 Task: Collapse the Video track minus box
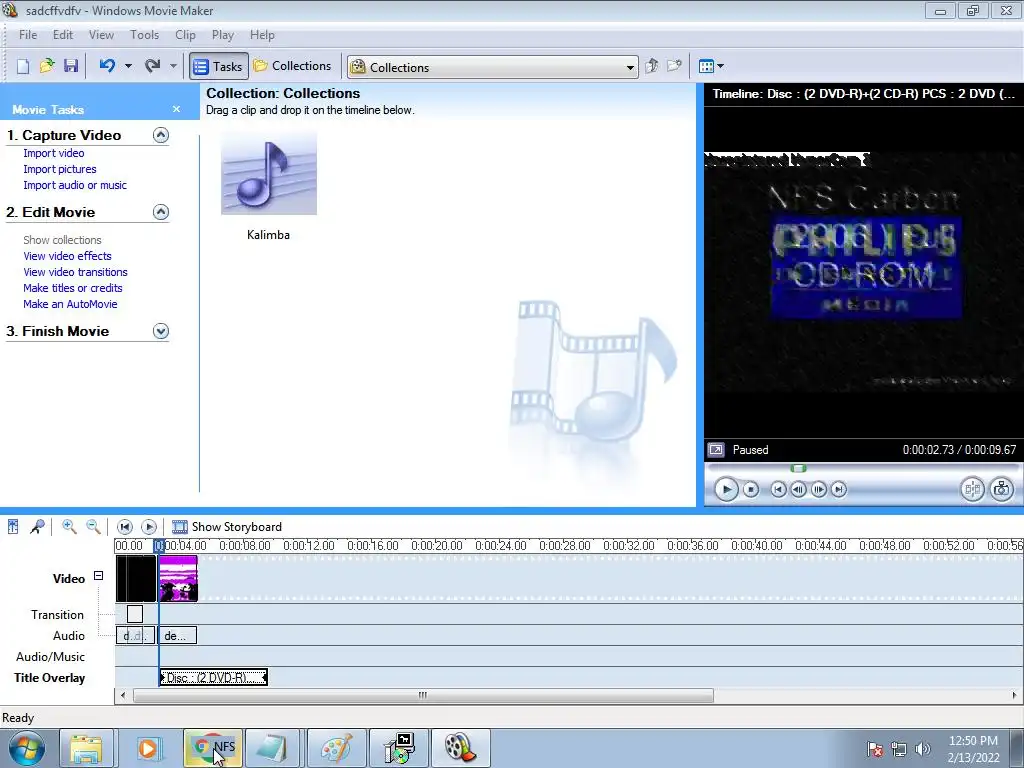pyautogui.click(x=99, y=576)
